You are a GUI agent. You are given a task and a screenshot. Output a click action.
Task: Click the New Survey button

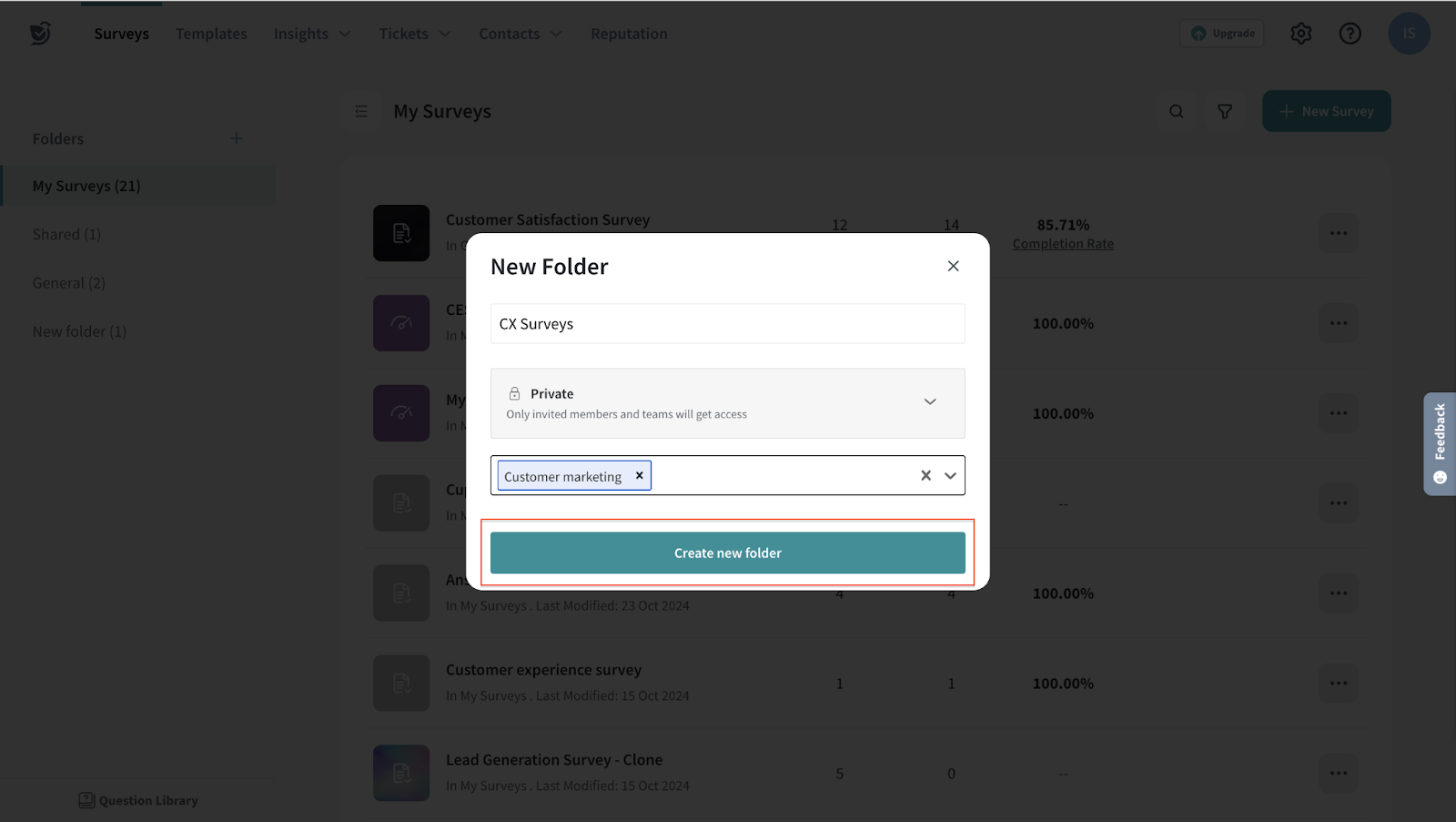pyautogui.click(x=1326, y=111)
